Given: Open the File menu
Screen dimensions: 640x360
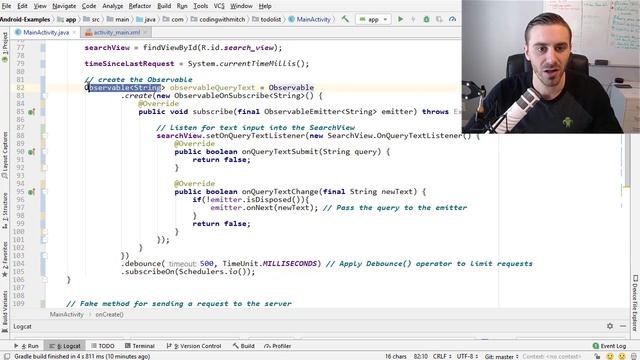Looking at the screenshot, I should pos(7,6).
